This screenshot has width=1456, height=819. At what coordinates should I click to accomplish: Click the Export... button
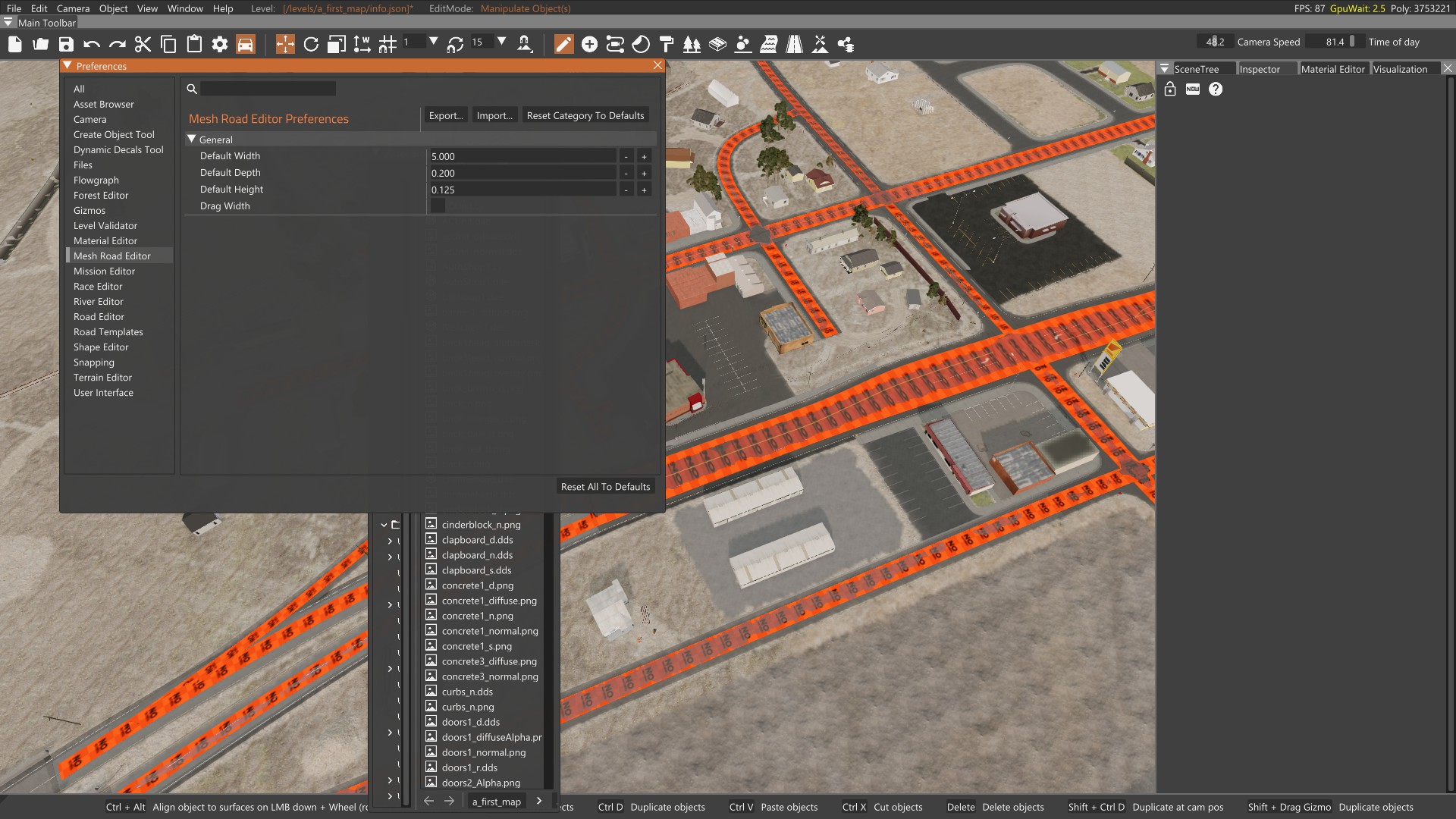(445, 115)
